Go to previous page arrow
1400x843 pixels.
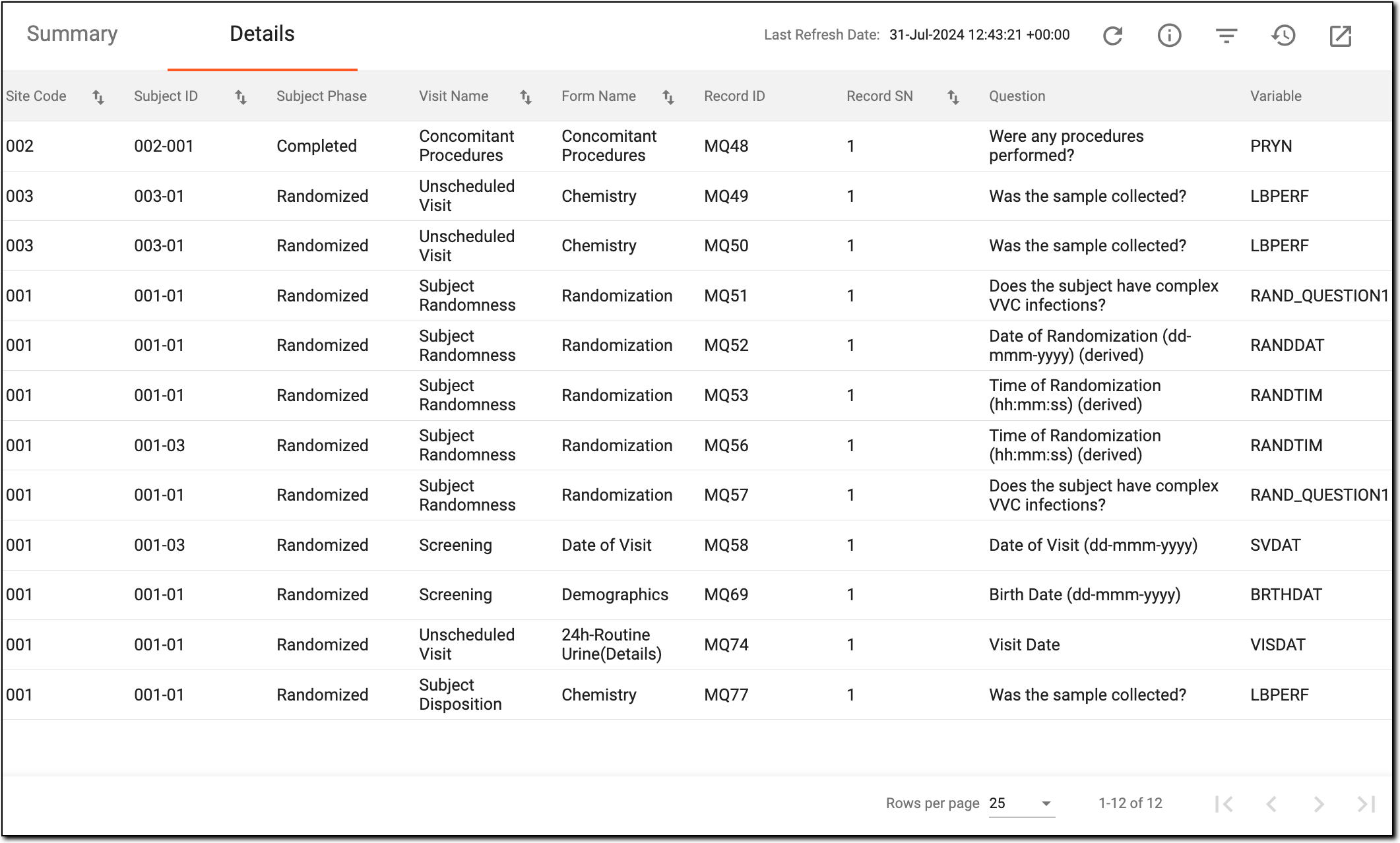click(1271, 803)
